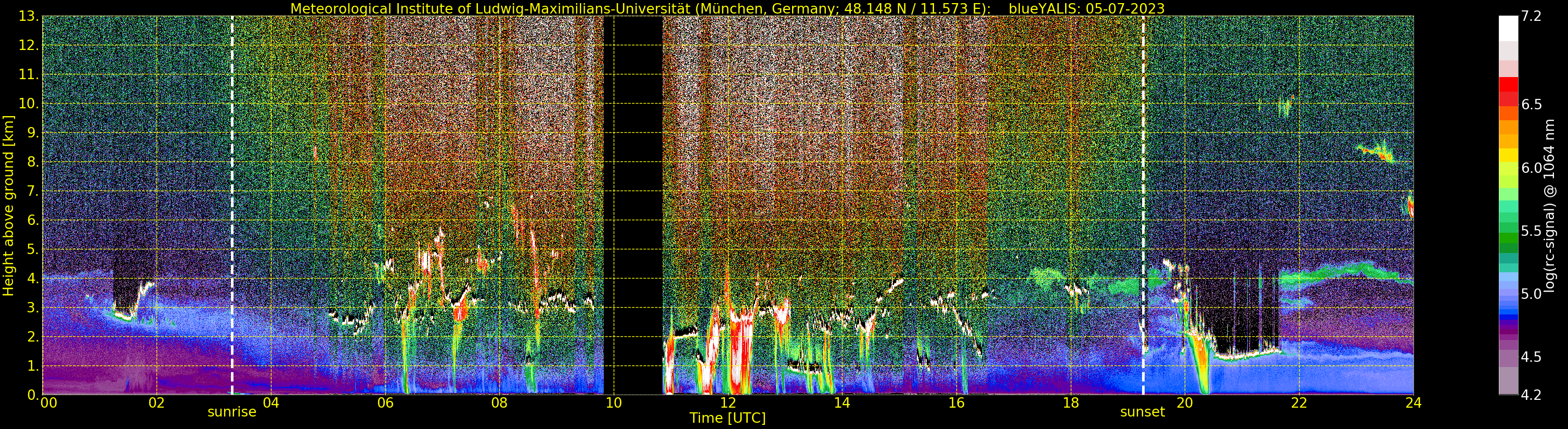Image resolution: width=1568 pixels, height=429 pixels.
Task: Click the '00' time axis tick label
Action: tap(48, 403)
